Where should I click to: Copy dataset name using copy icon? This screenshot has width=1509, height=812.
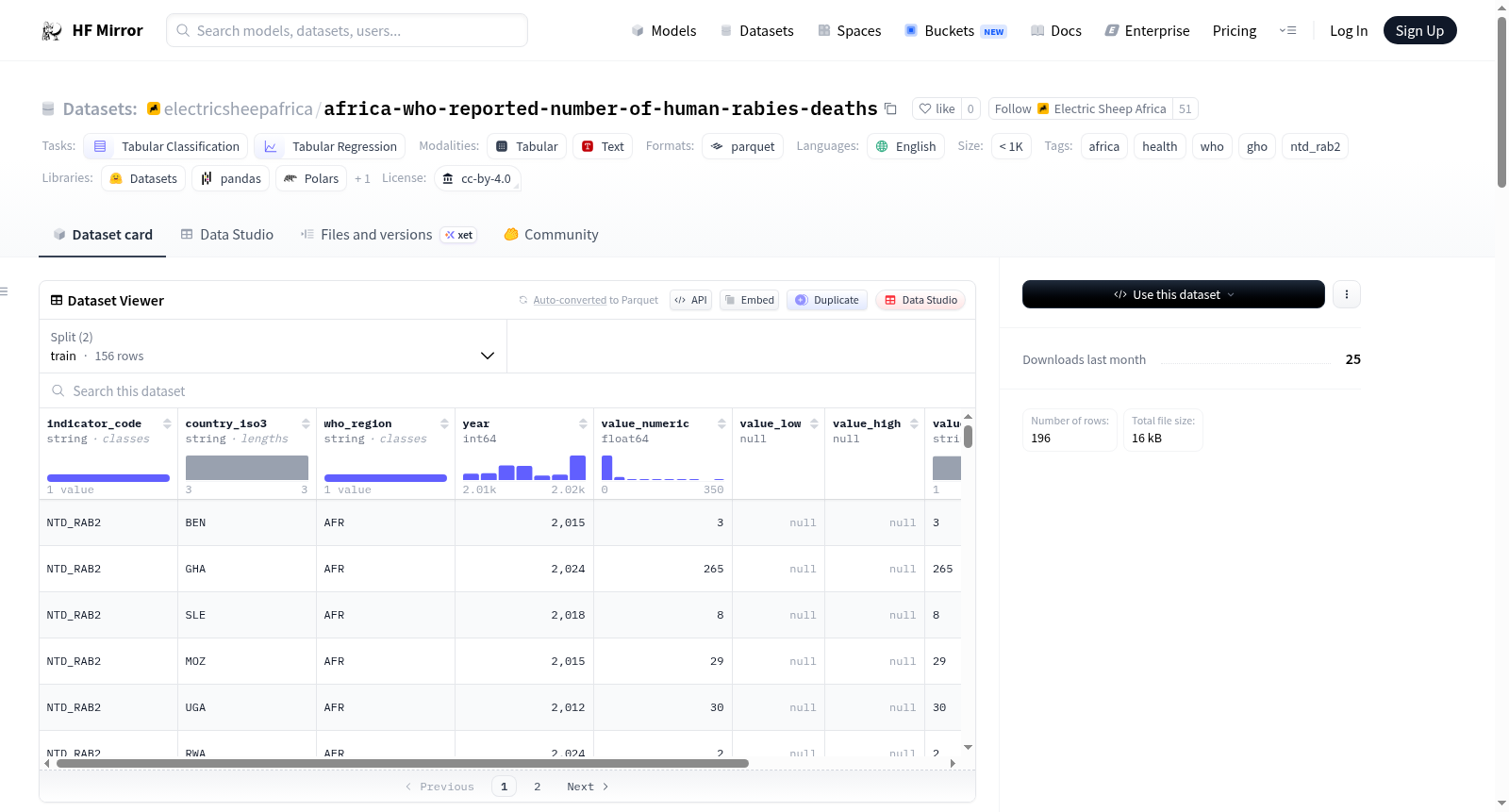[890, 108]
